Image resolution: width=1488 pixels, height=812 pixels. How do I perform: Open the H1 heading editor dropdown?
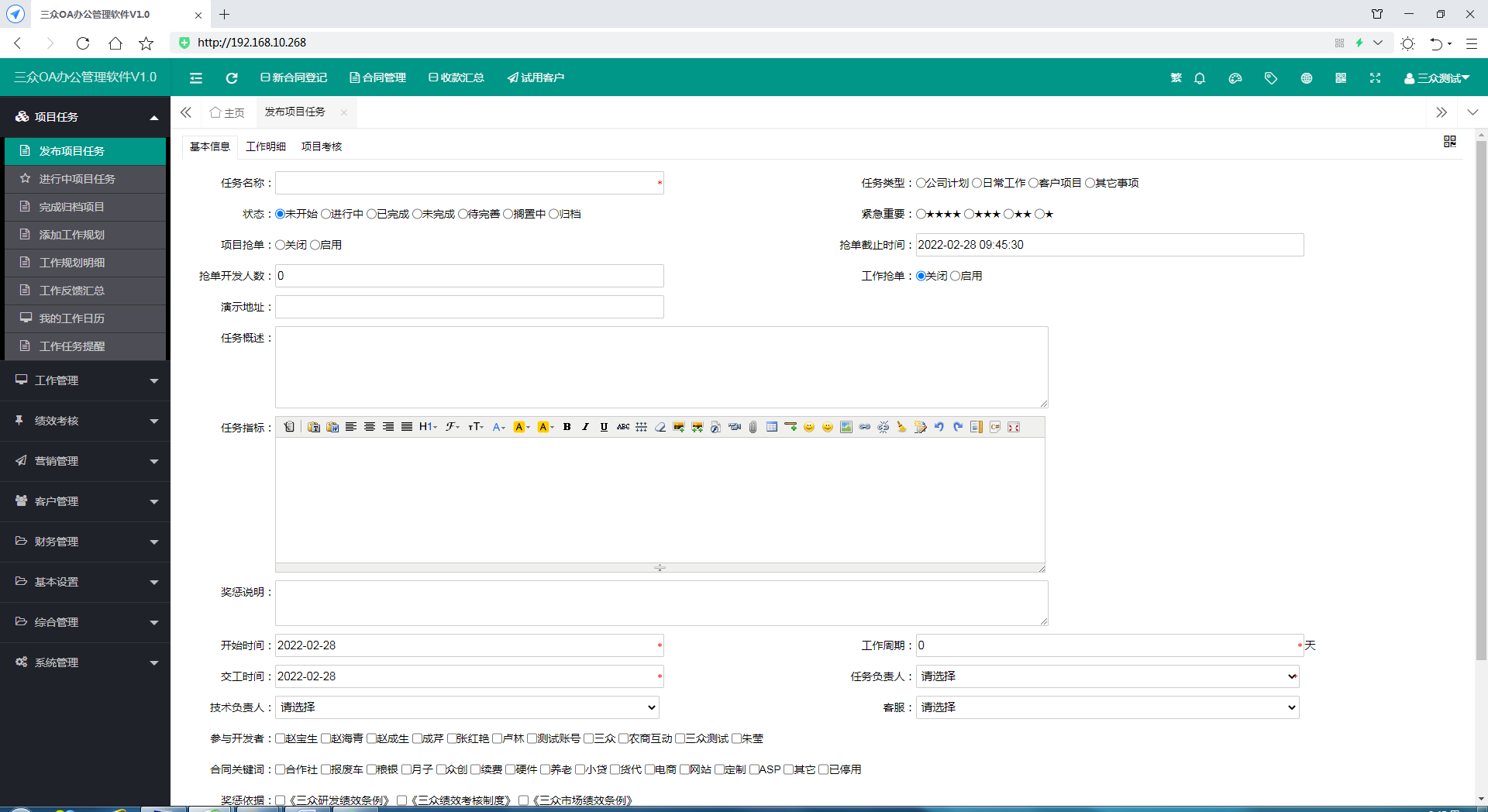pyautogui.click(x=428, y=427)
